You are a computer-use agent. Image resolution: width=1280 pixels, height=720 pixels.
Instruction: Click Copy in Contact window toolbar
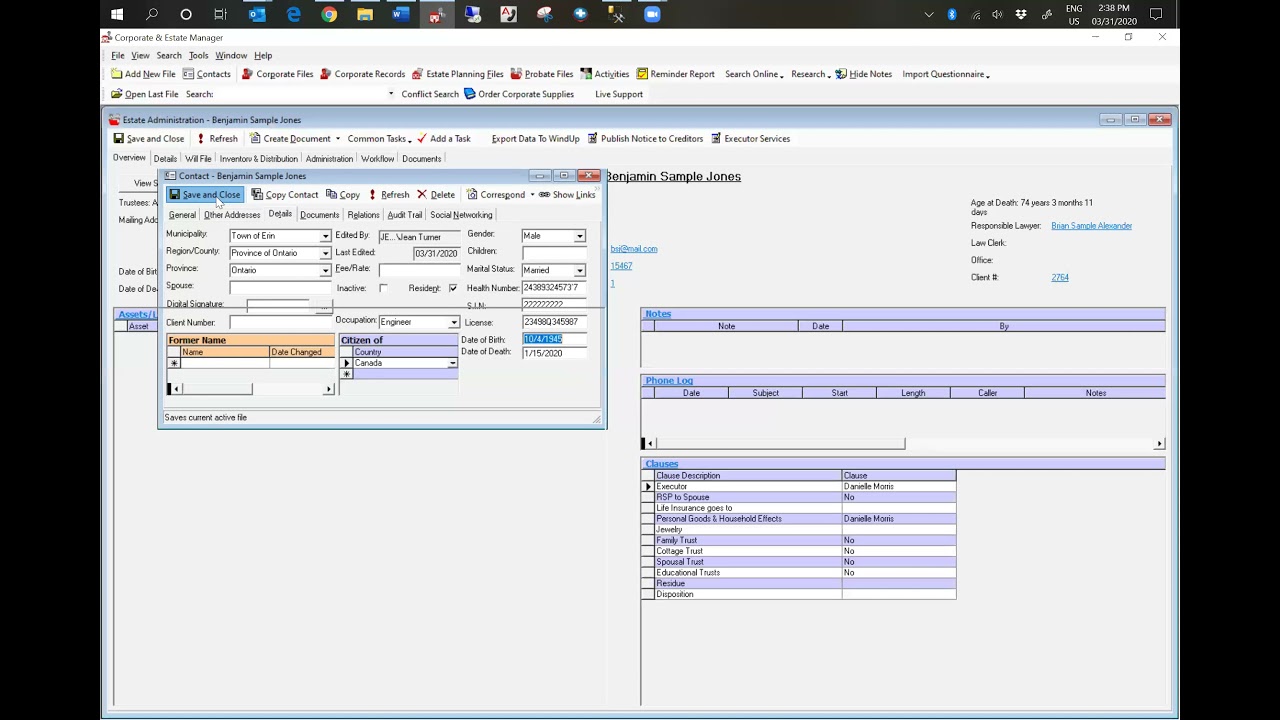tap(343, 195)
